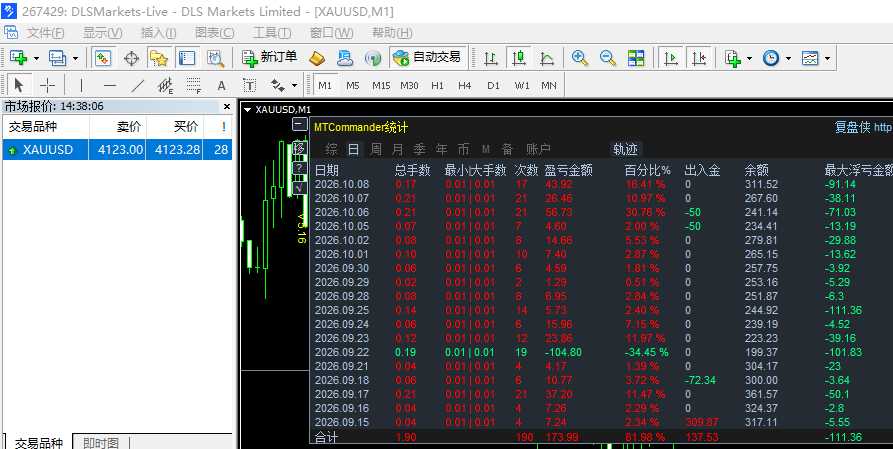The width and height of the screenshot is (893, 449).
Task: Open the 插入 menu
Action: 158,32
